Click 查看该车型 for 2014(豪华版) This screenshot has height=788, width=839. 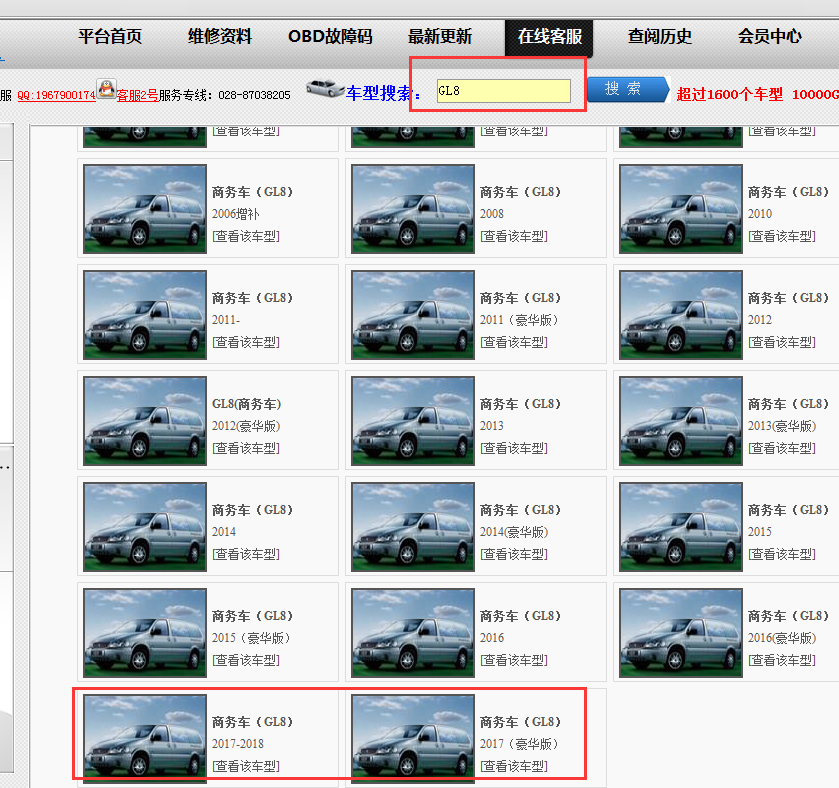pos(514,554)
